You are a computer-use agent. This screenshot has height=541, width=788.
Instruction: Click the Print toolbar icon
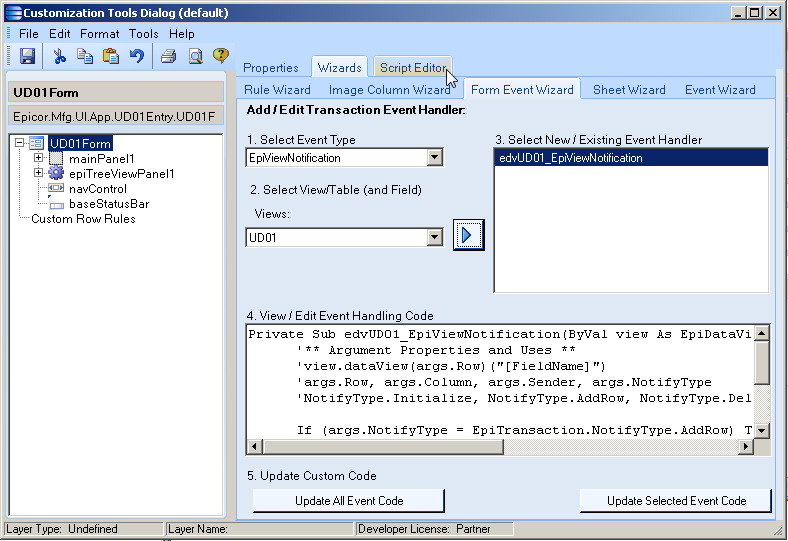click(x=169, y=56)
